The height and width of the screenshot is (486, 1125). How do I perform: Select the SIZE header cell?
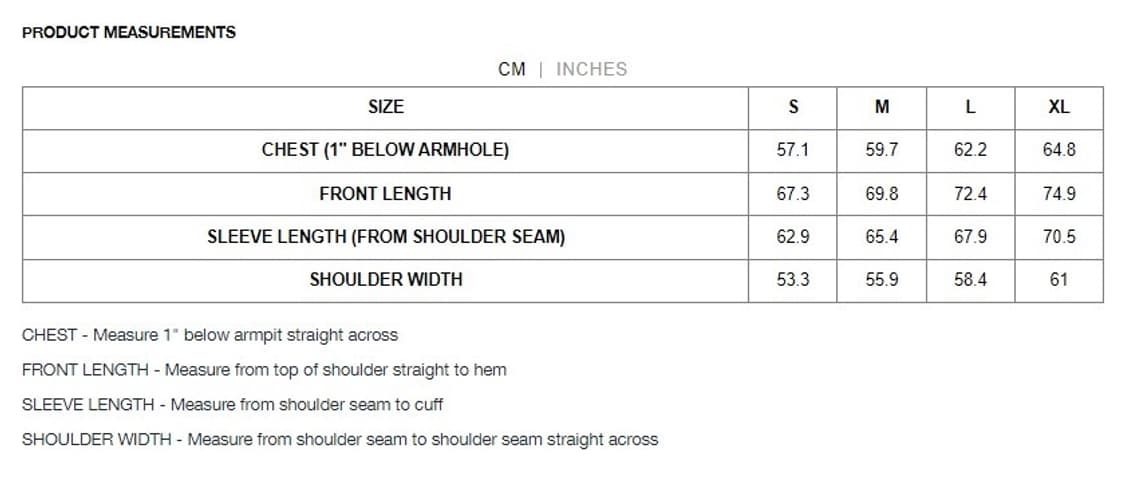click(x=386, y=107)
